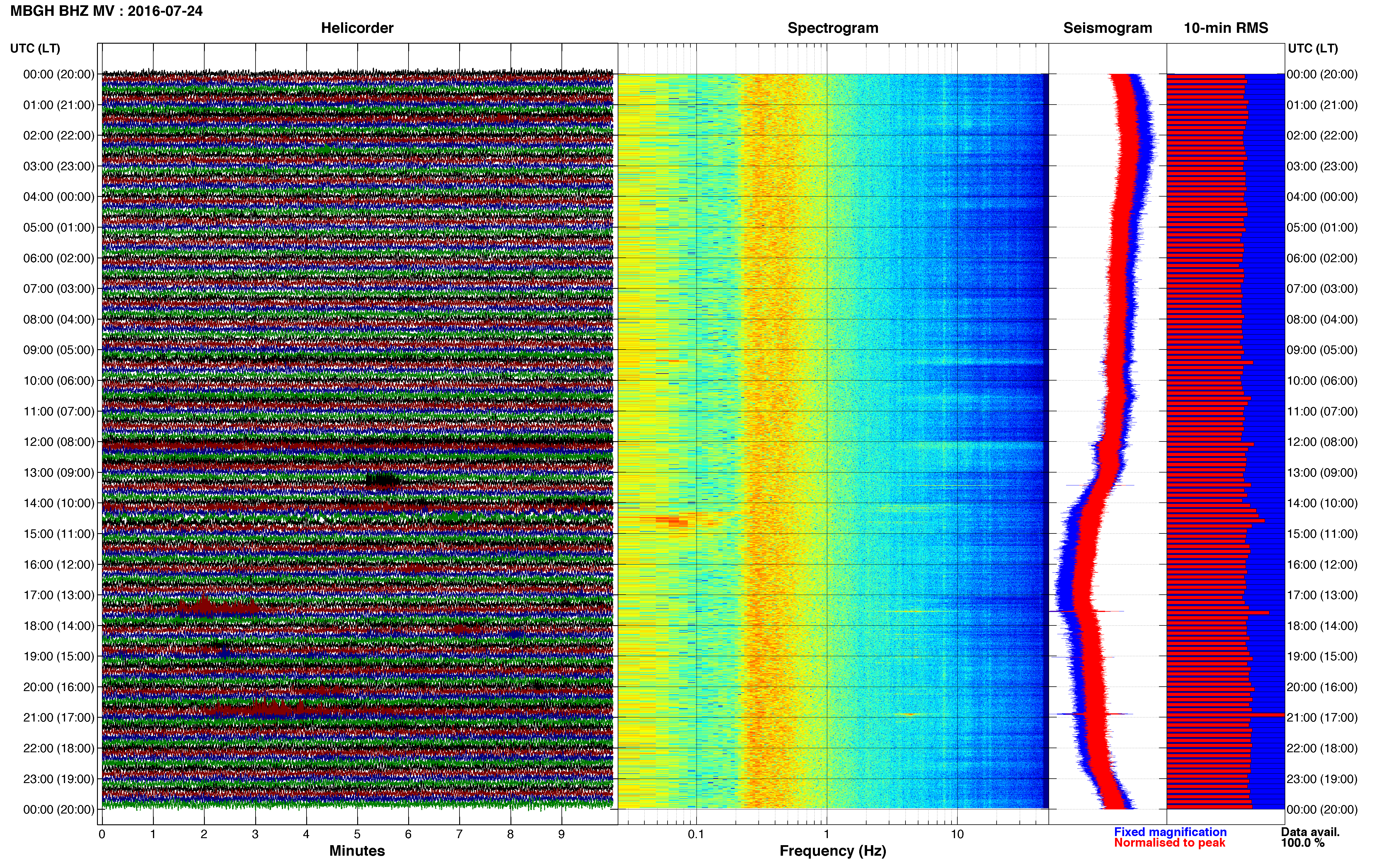Viewport: 1389px width, 868px height.
Task: Click right-axis time label '15:00 (11:00)'
Action: coord(1322,534)
